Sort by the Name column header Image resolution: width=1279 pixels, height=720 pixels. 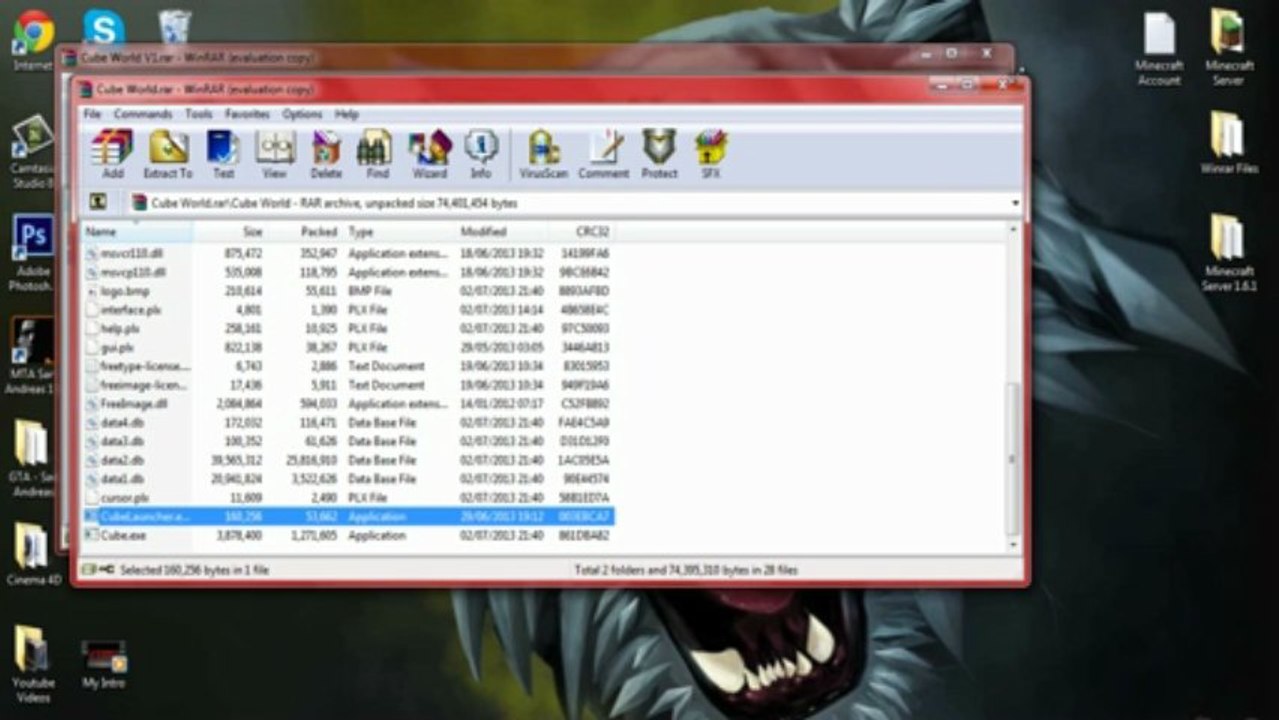[x=137, y=232]
